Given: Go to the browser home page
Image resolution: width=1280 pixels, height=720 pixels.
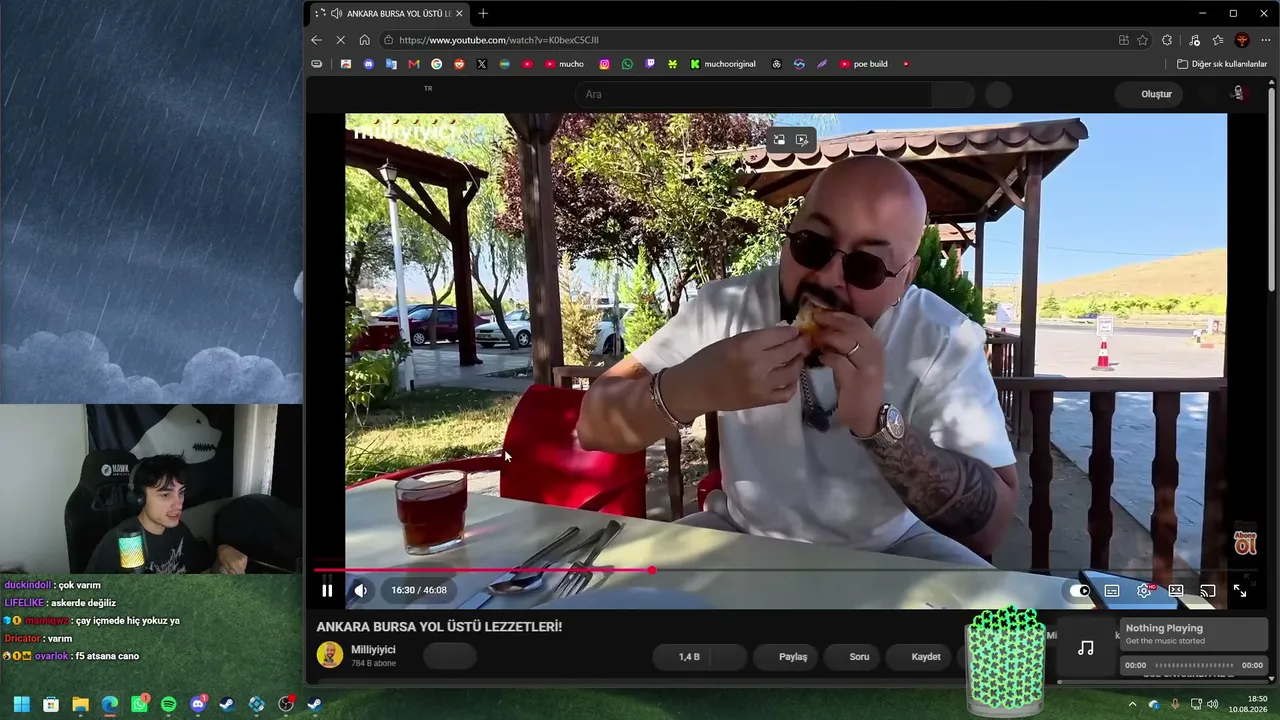Looking at the screenshot, I should pos(364,40).
